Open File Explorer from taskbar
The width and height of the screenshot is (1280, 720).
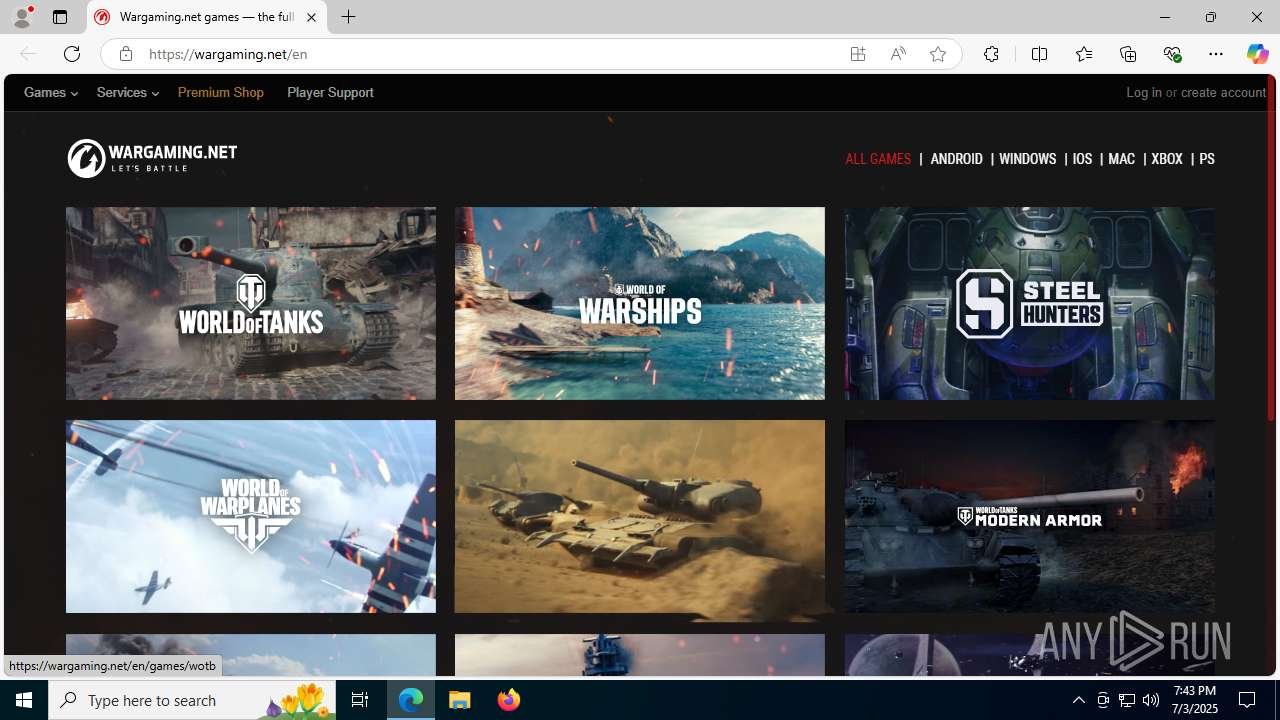coord(460,700)
